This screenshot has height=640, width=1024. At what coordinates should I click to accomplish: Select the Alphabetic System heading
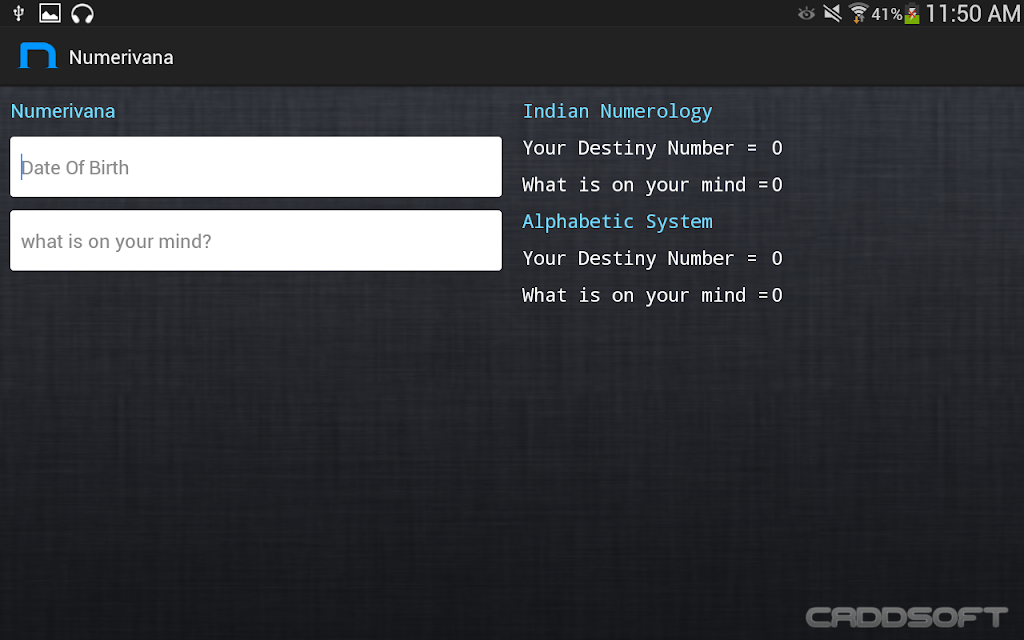617,222
